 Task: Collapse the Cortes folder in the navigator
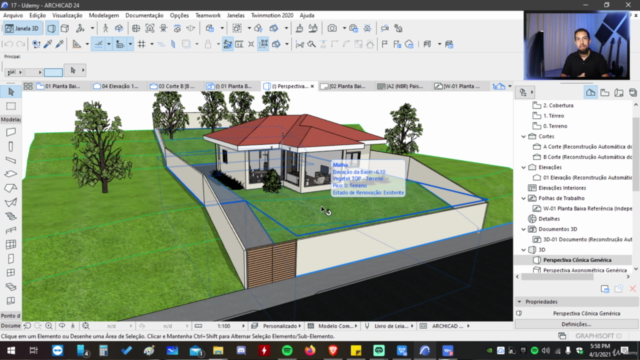click(524, 136)
